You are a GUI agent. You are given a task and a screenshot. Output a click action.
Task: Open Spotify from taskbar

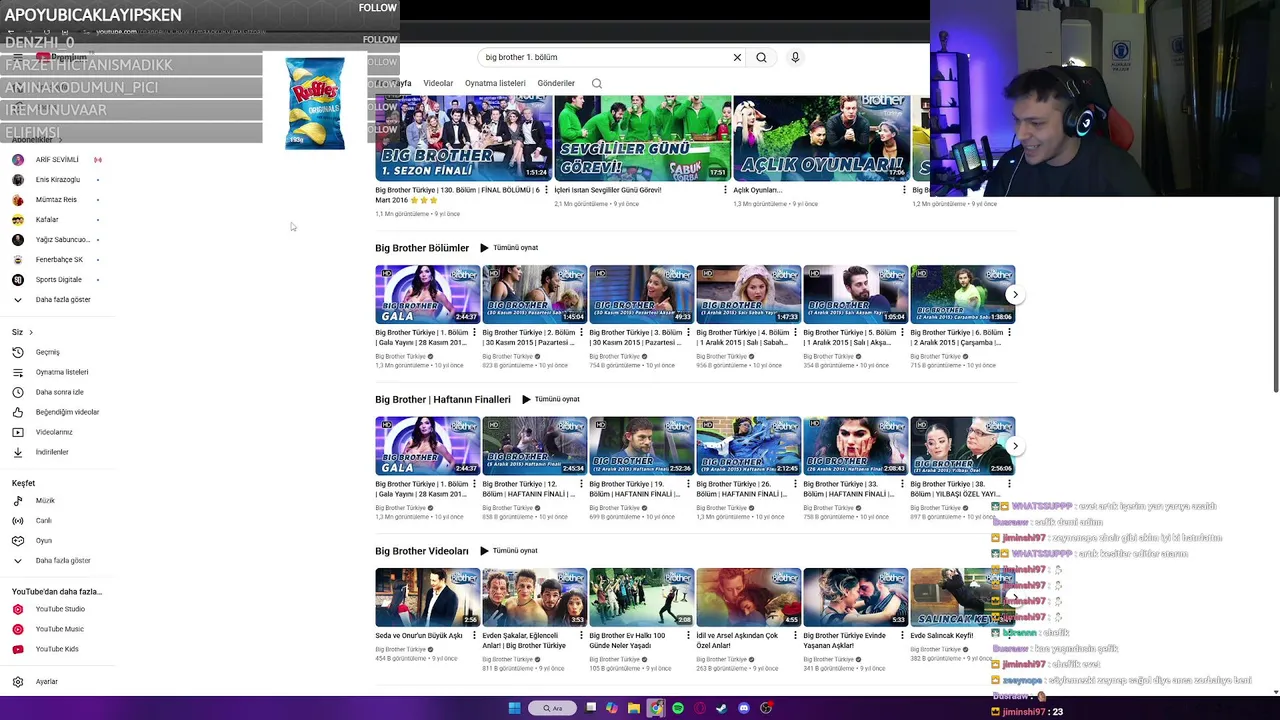(678, 708)
